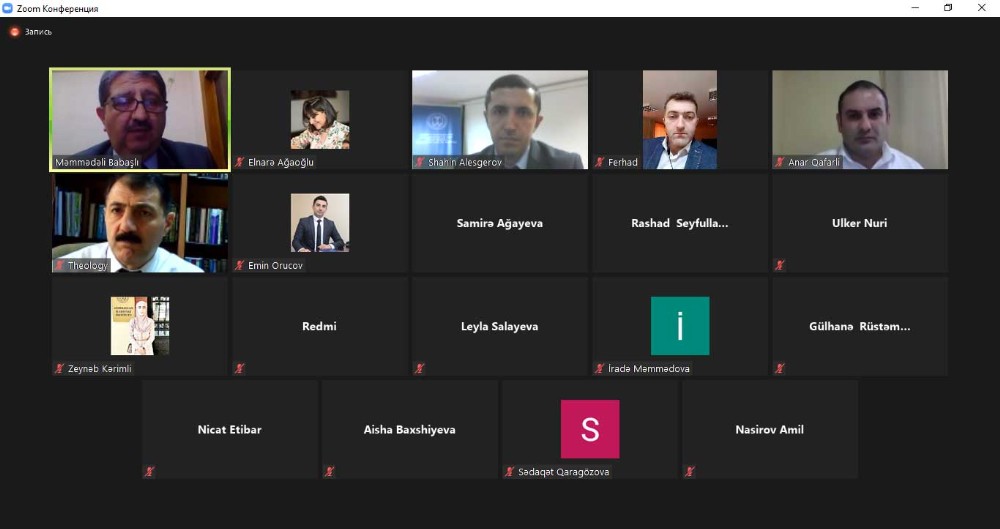Click muted mic icon in Nasirov Amil tile
Image resolution: width=1000 pixels, height=529 pixels.
pyautogui.click(x=689, y=472)
